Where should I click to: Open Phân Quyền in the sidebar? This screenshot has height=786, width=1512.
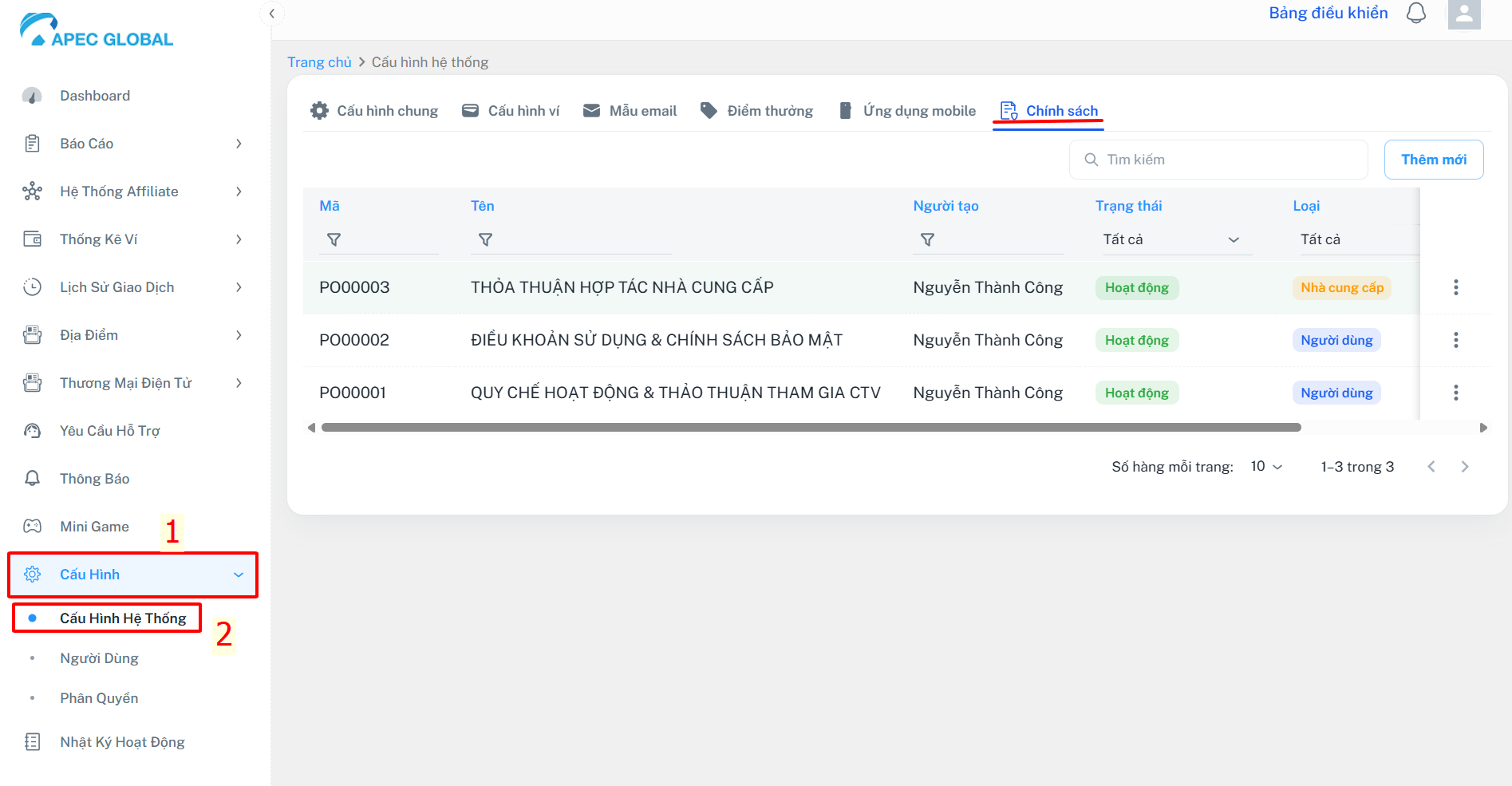coord(99,698)
